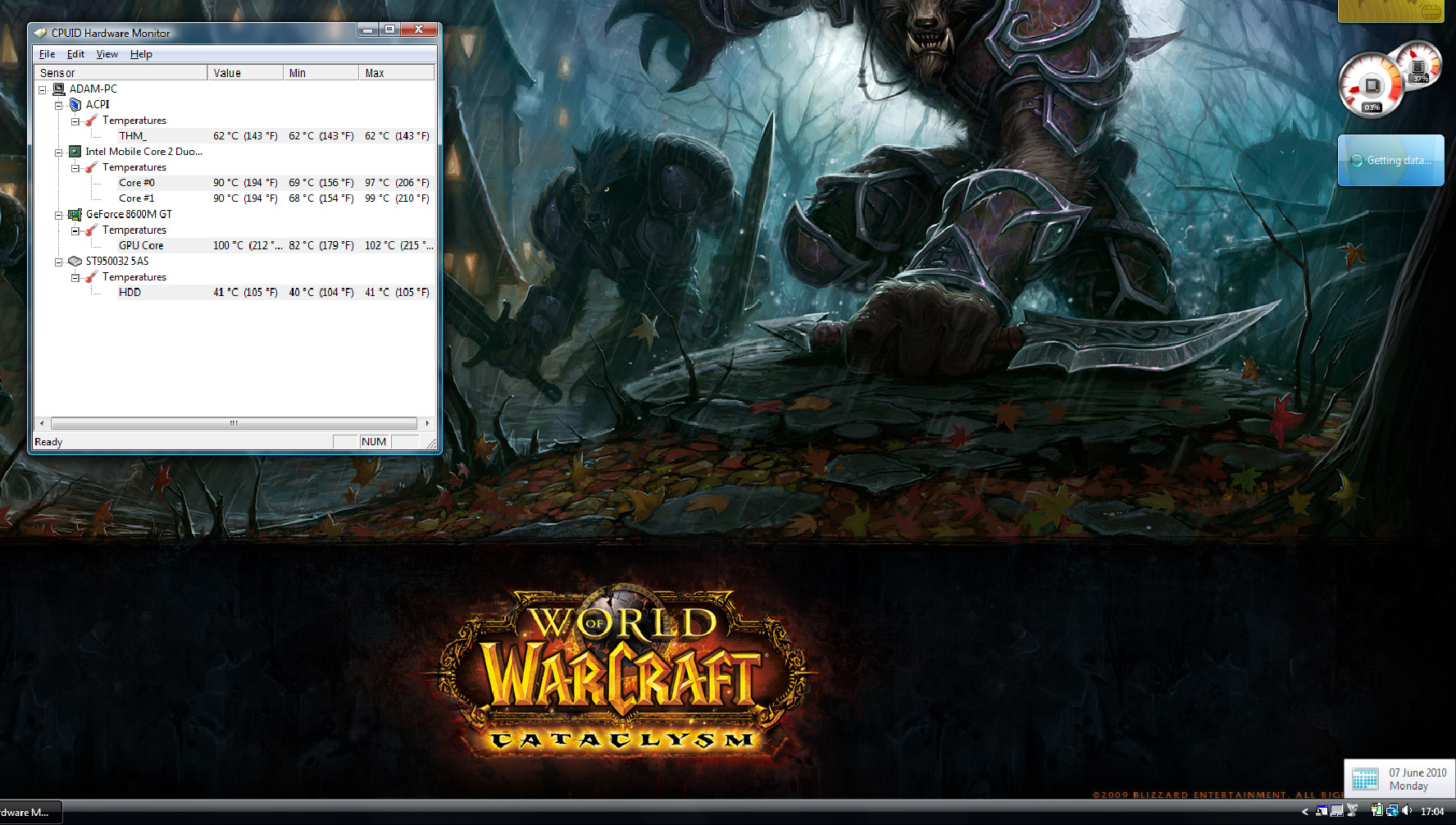The image size is (1456, 825).
Task: Click thermometer icon under GeForce 8600M GT
Action: (x=91, y=230)
